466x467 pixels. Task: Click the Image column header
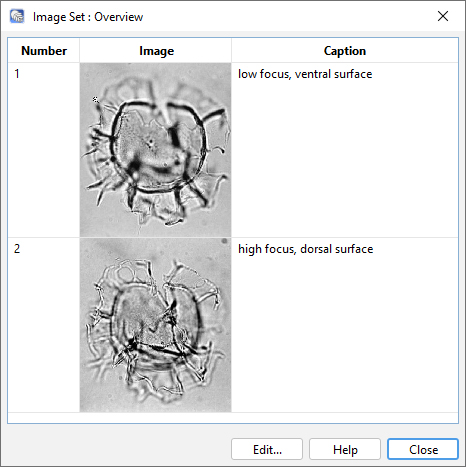156,51
